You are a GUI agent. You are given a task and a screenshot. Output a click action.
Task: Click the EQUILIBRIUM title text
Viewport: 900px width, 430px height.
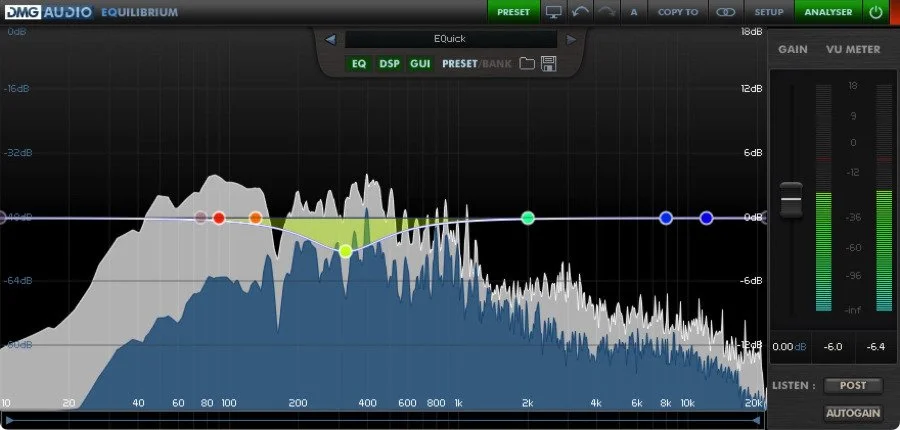(139, 12)
